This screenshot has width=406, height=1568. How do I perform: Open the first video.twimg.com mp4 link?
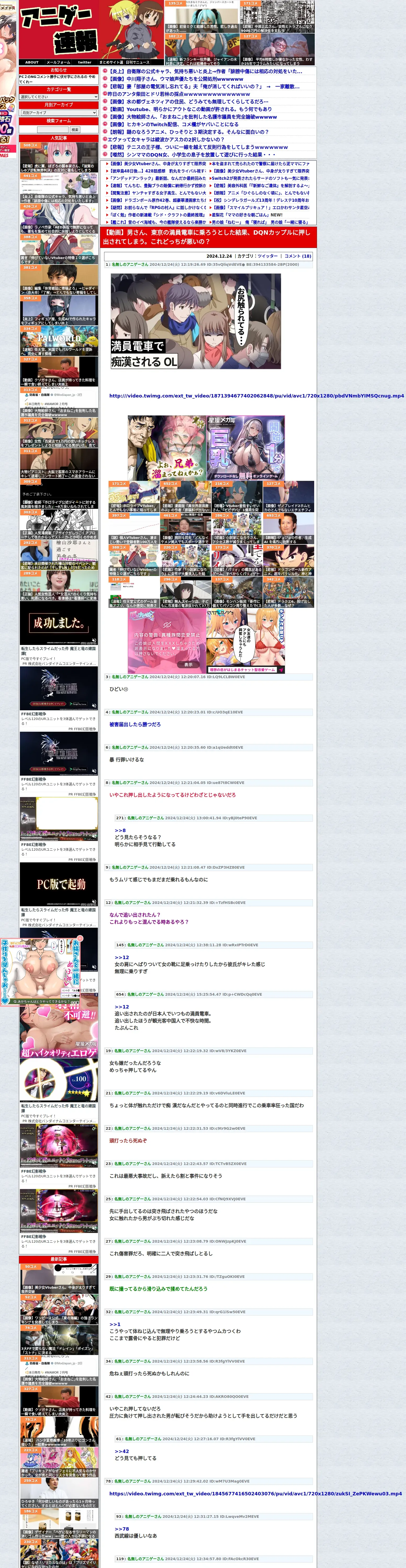tap(256, 396)
